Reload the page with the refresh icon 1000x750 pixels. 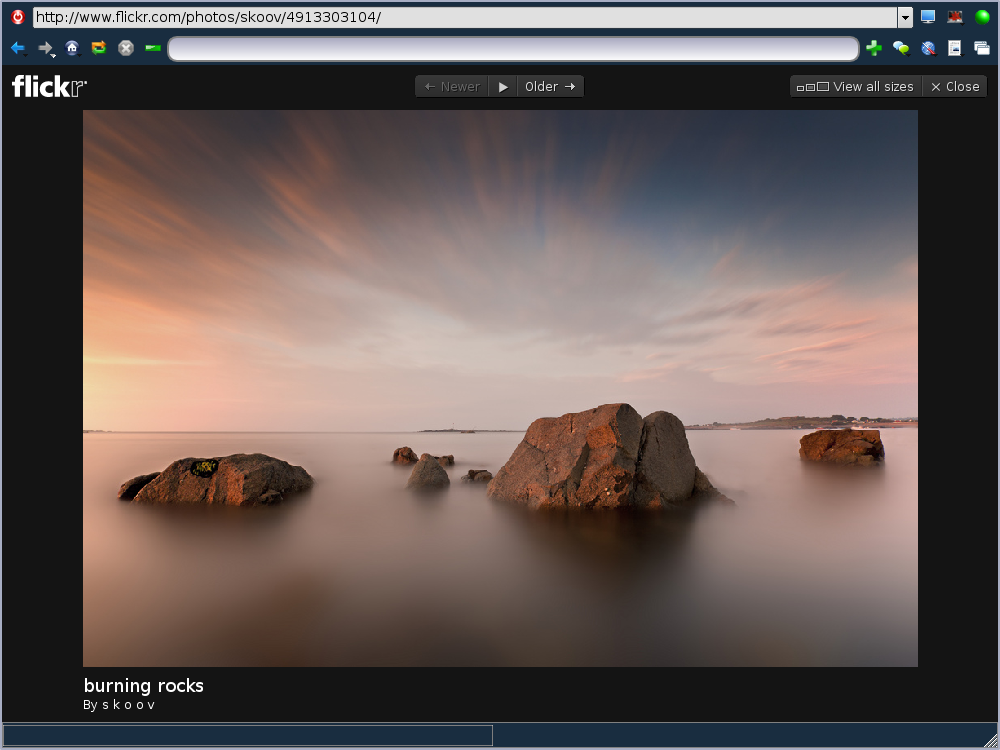pos(99,48)
